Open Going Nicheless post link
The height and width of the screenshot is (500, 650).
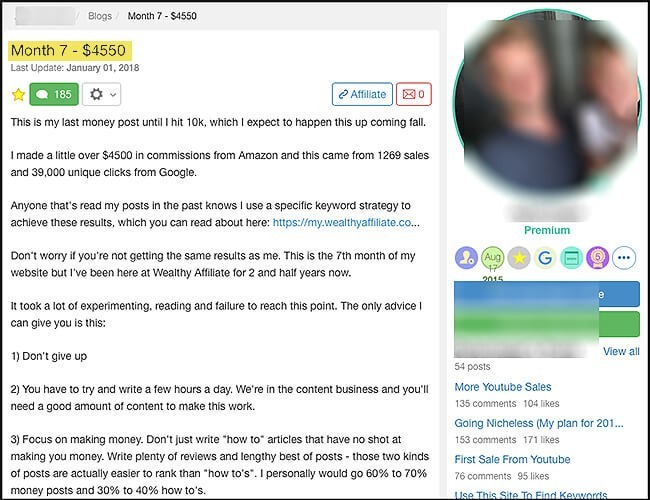point(539,423)
